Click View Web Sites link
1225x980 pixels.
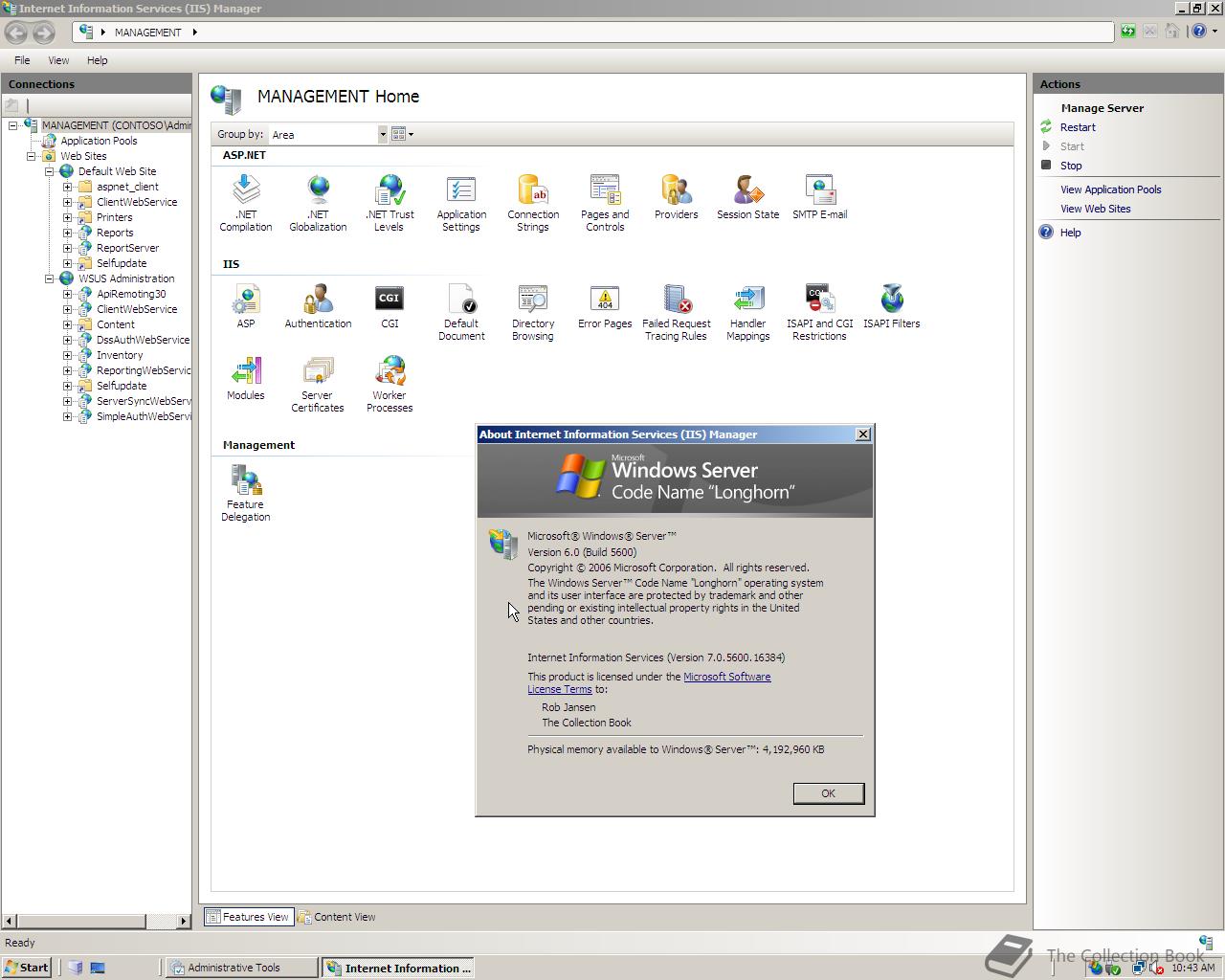pos(1096,209)
